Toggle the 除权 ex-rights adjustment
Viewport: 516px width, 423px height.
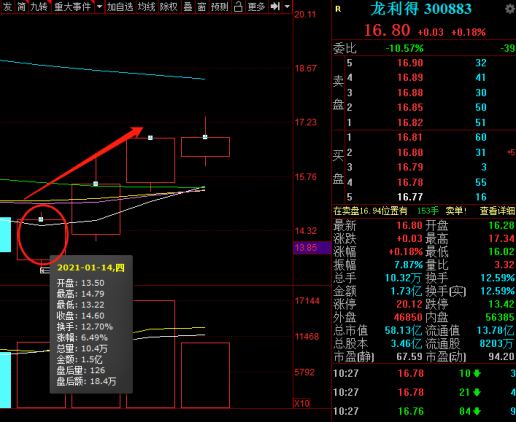click(x=168, y=6)
